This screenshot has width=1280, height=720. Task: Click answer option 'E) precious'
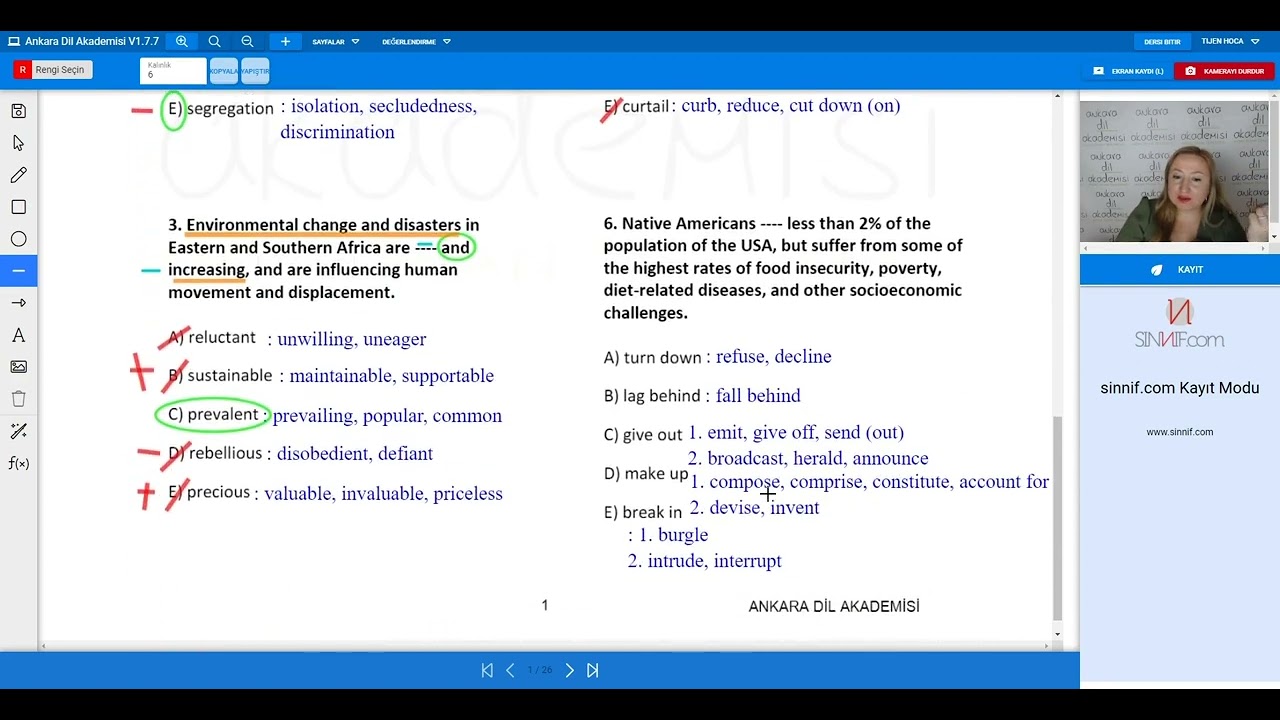[209, 492]
